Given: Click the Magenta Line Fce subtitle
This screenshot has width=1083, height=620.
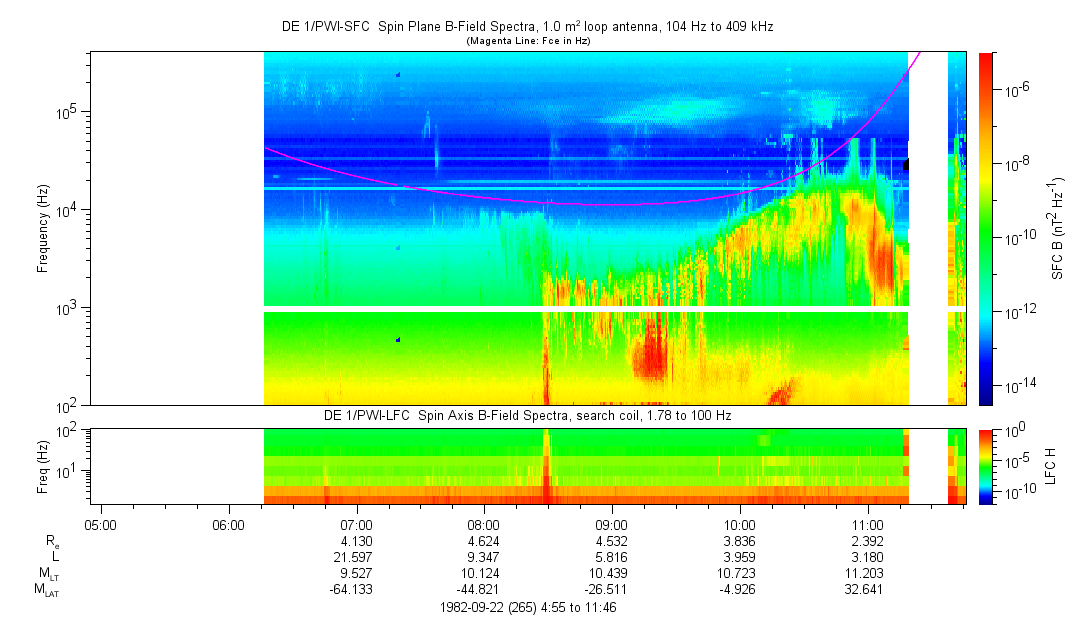Looking at the screenshot, I should (x=528, y=41).
